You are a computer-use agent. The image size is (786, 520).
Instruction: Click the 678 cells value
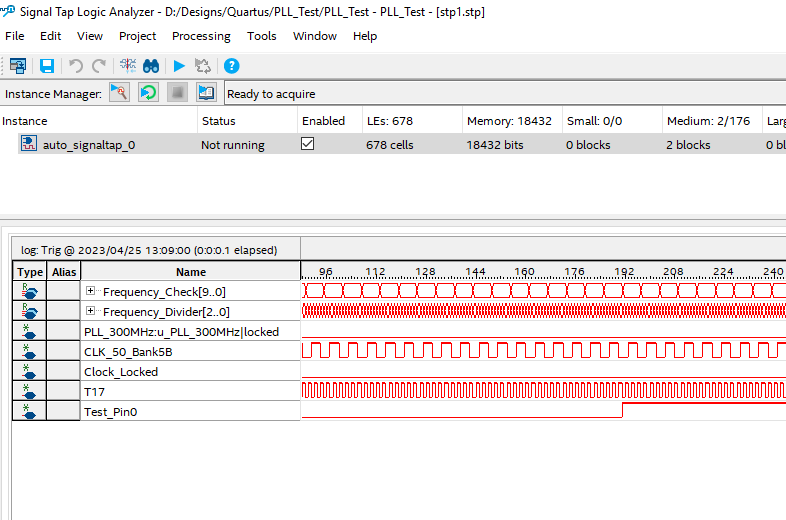[389, 145]
